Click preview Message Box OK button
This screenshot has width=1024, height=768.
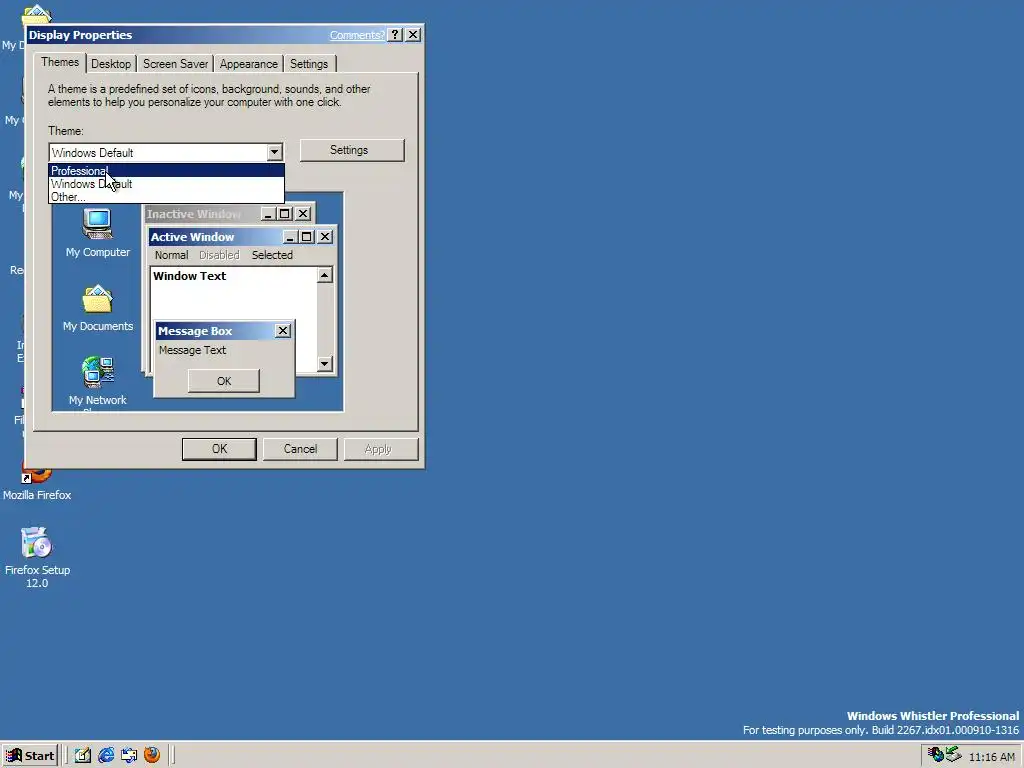224,381
